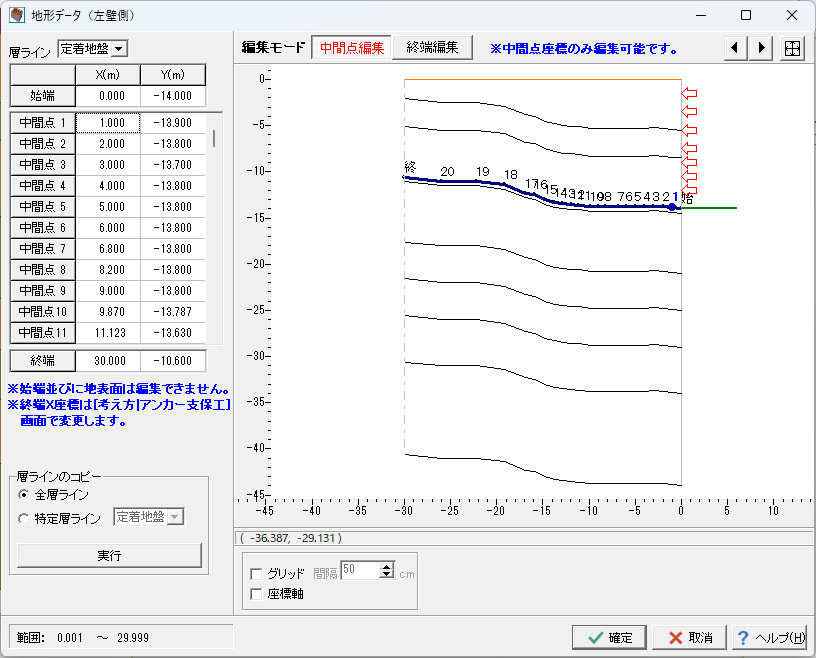Click the 範囲 0.001 ～ 29.999 status text
816x658 pixels.
point(83,638)
